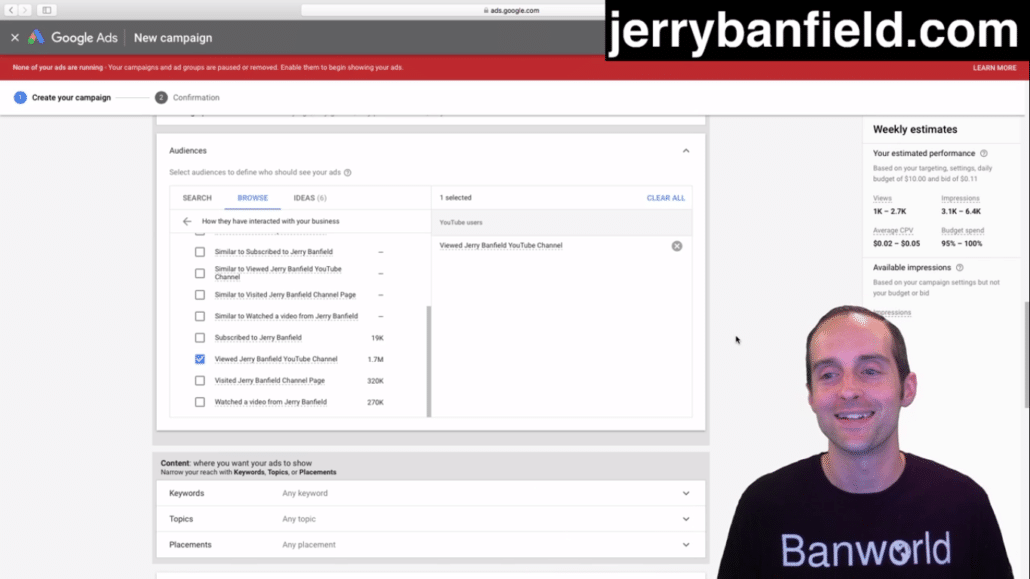Check 'Visited Jerry Banfield Channel Page' audience
This screenshot has height=579, width=1030.
click(200, 381)
